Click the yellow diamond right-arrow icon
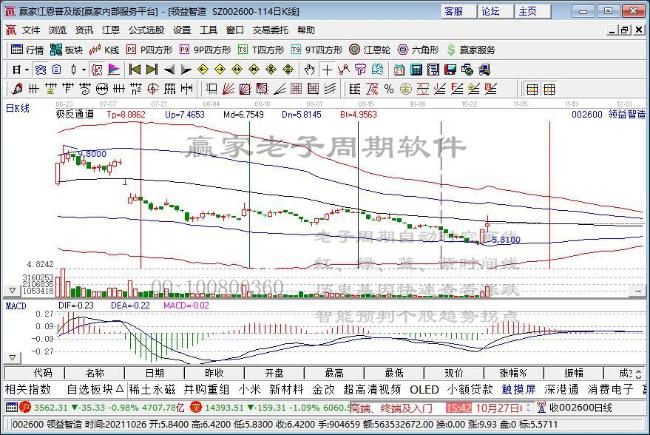The image size is (650, 435). 220,70
